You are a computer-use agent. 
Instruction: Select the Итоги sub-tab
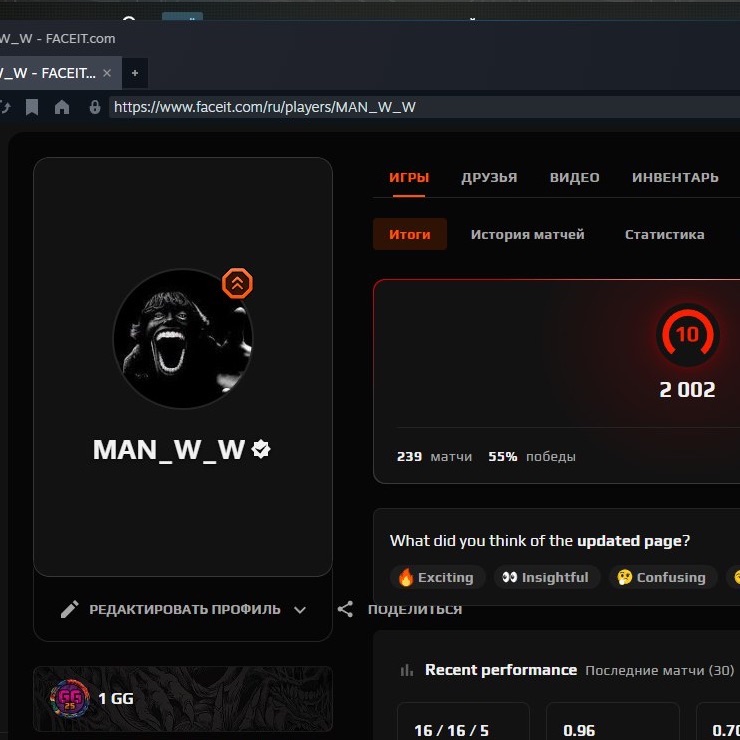click(410, 234)
